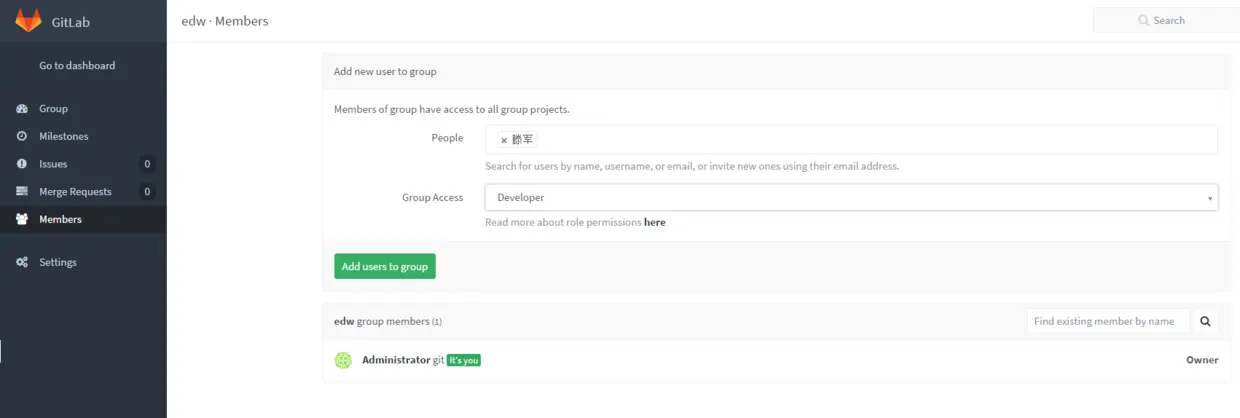1240x418 pixels.
Task: Click the top Search box
Action: coord(1166,20)
